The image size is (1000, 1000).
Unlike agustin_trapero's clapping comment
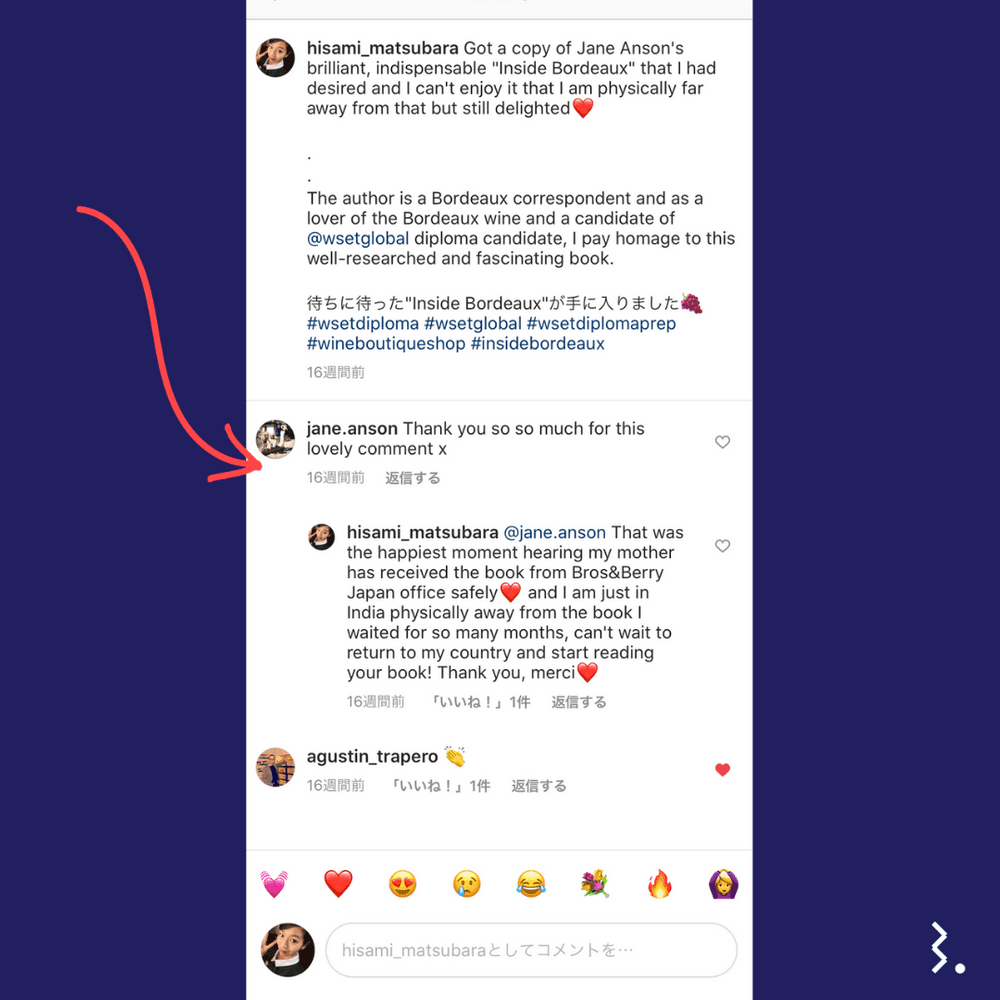(x=722, y=770)
